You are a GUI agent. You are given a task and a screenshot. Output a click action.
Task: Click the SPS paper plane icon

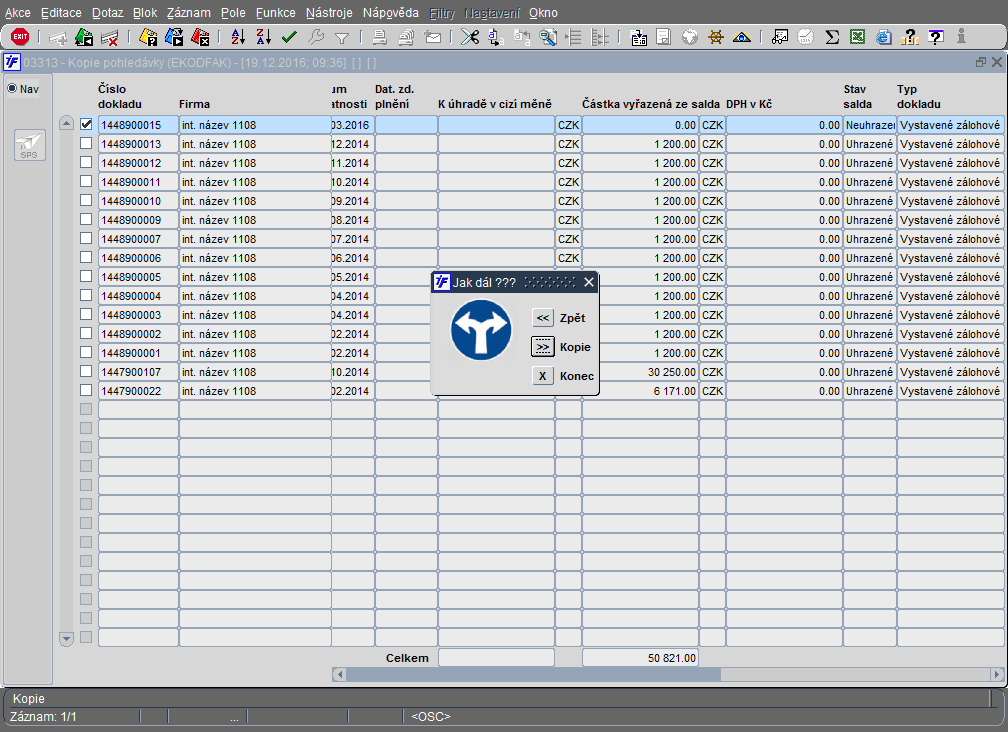click(29, 146)
